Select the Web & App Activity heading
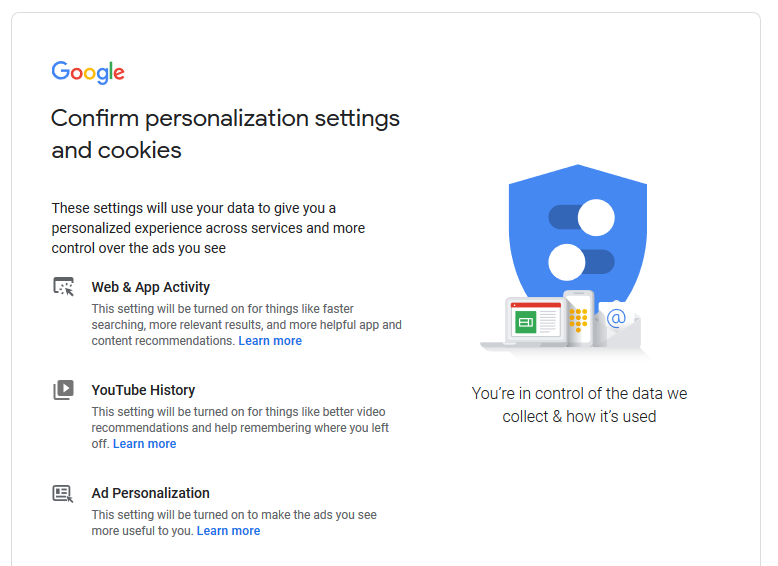 (150, 287)
